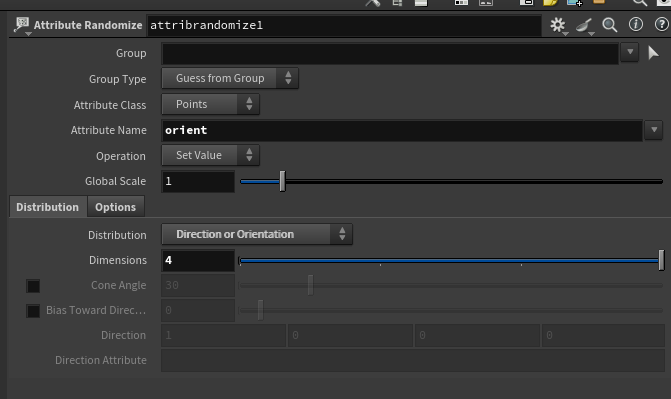This screenshot has width=671, height=399.
Task: Open the gear parameter settings menu
Action: (558, 25)
